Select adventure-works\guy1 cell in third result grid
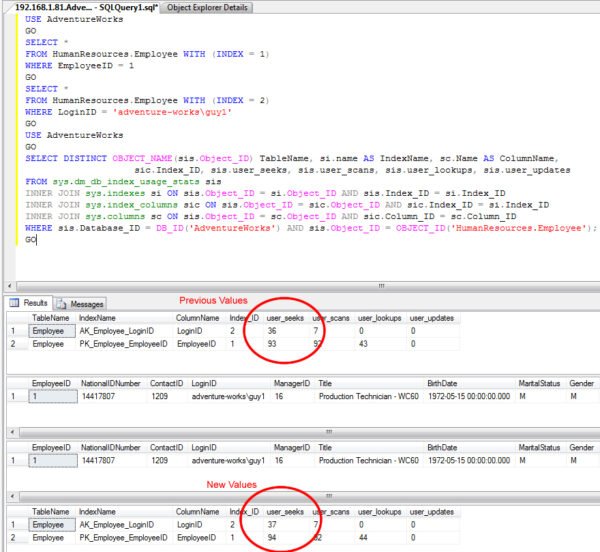600x552 pixels. [x=228, y=461]
